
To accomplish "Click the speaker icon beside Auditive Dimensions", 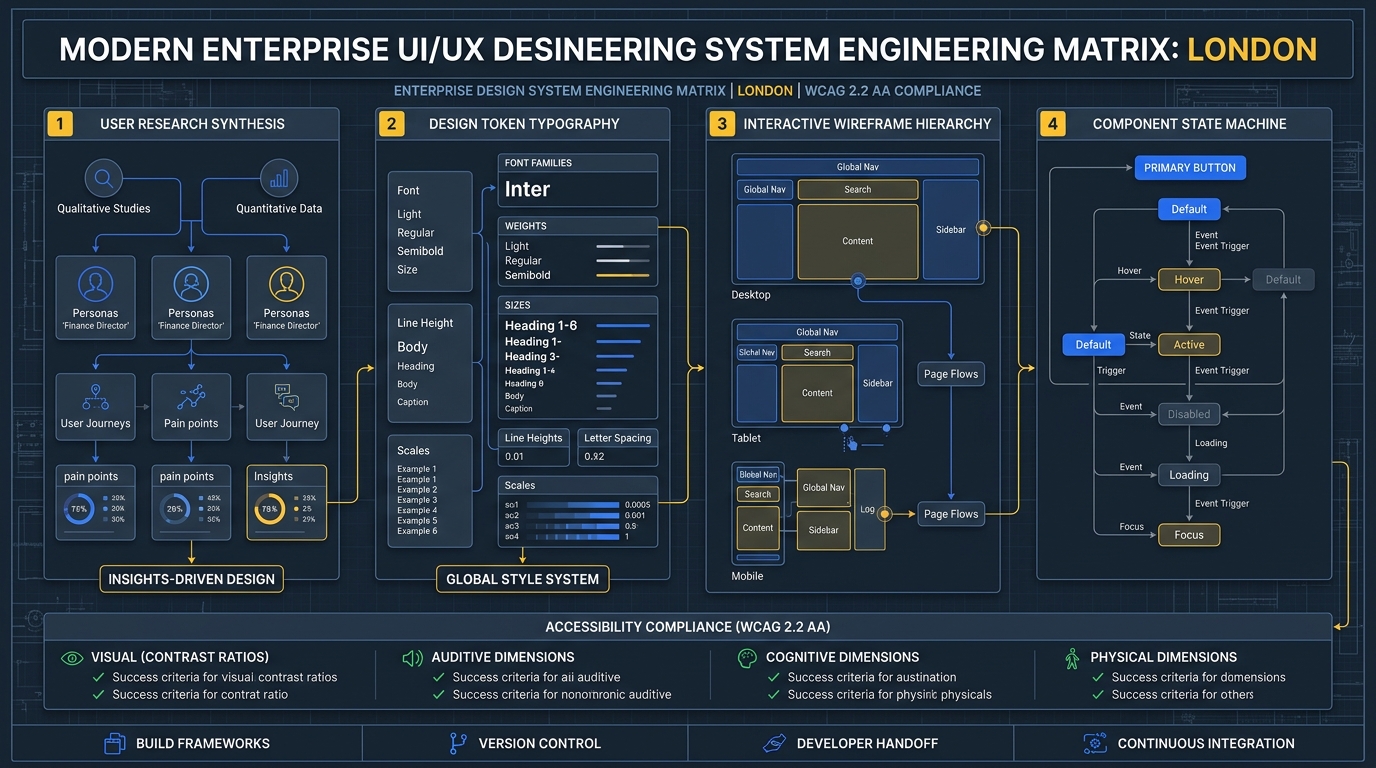I will [412, 658].
